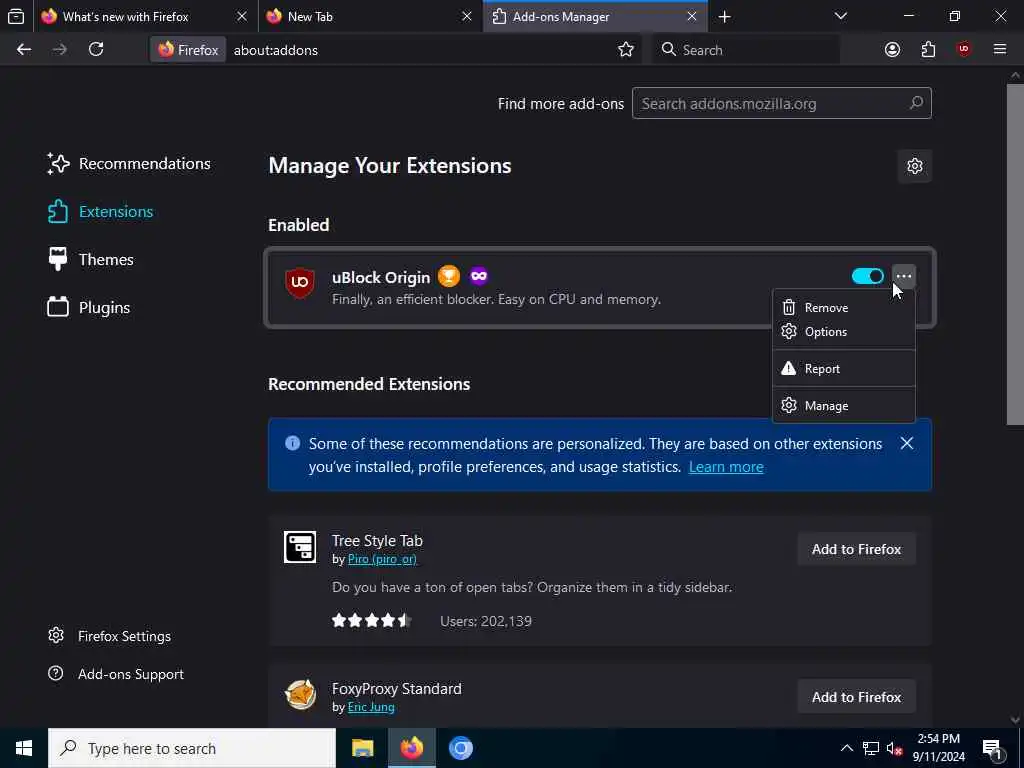Click the Tree Style Tab title
Image resolution: width=1024 pixels, height=768 pixels.
[377, 541]
